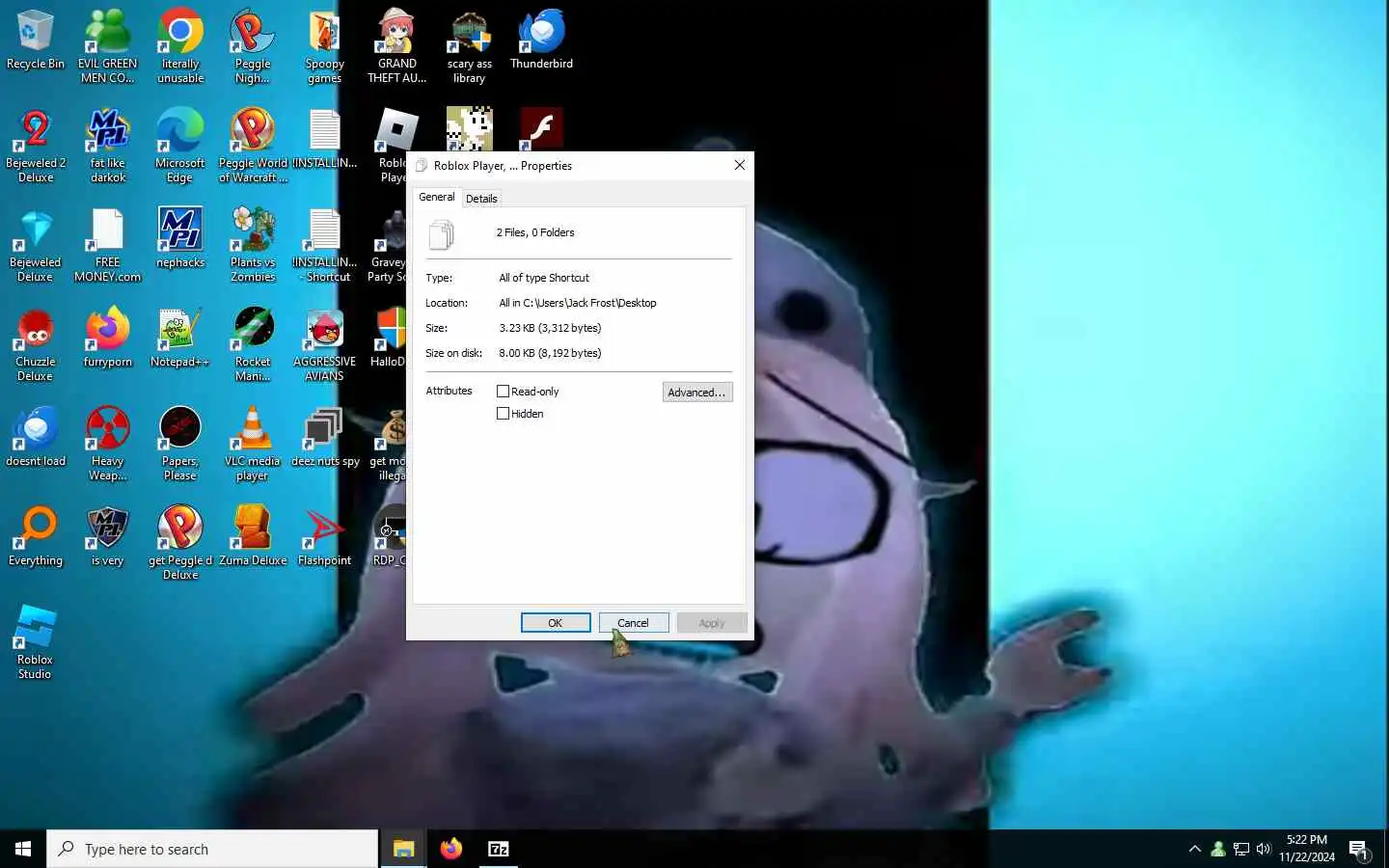Toggle the Hidden attribute checkbox
1389x868 pixels.
pyautogui.click(x=503, y=414)
